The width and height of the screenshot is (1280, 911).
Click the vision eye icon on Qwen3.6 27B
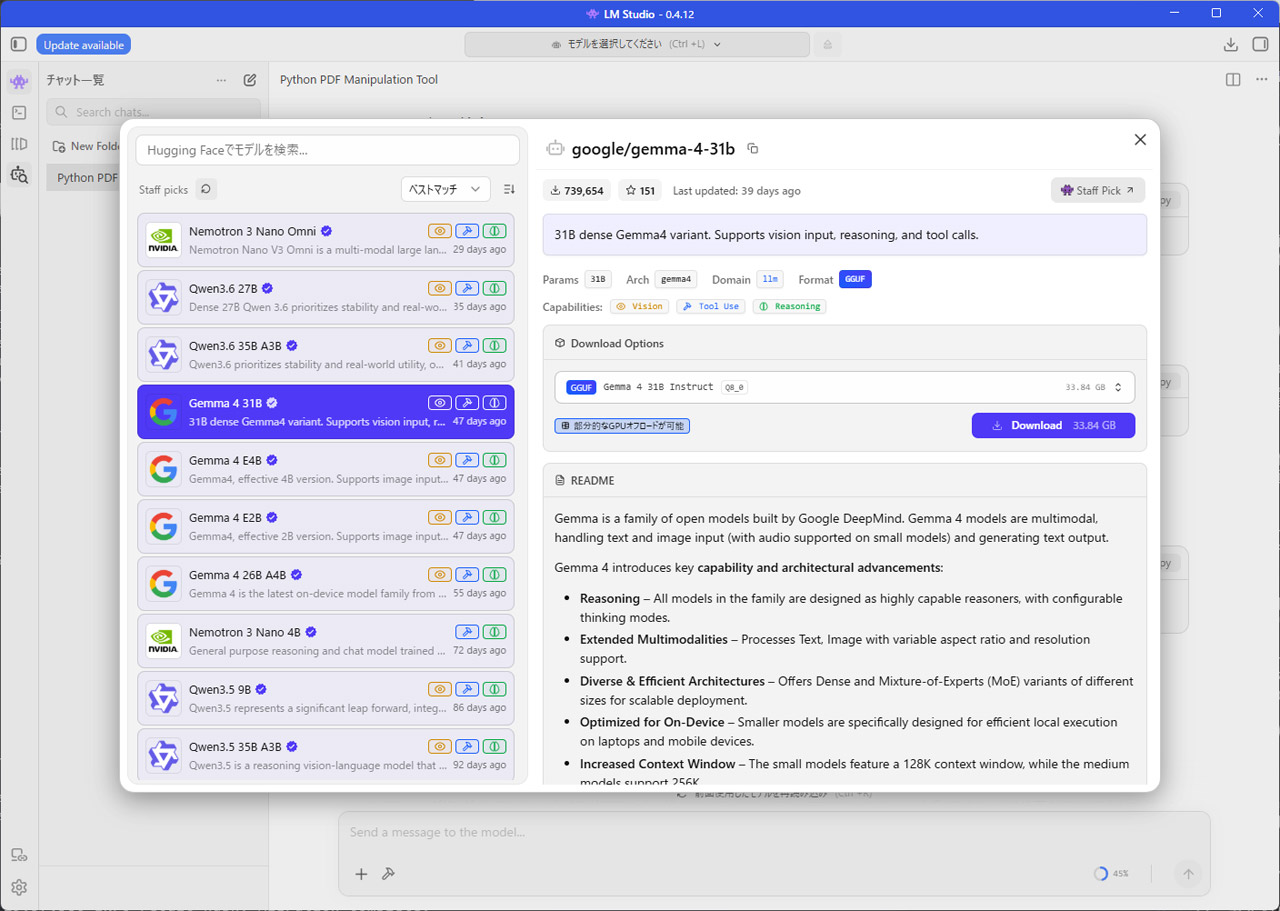pos(439,288)
